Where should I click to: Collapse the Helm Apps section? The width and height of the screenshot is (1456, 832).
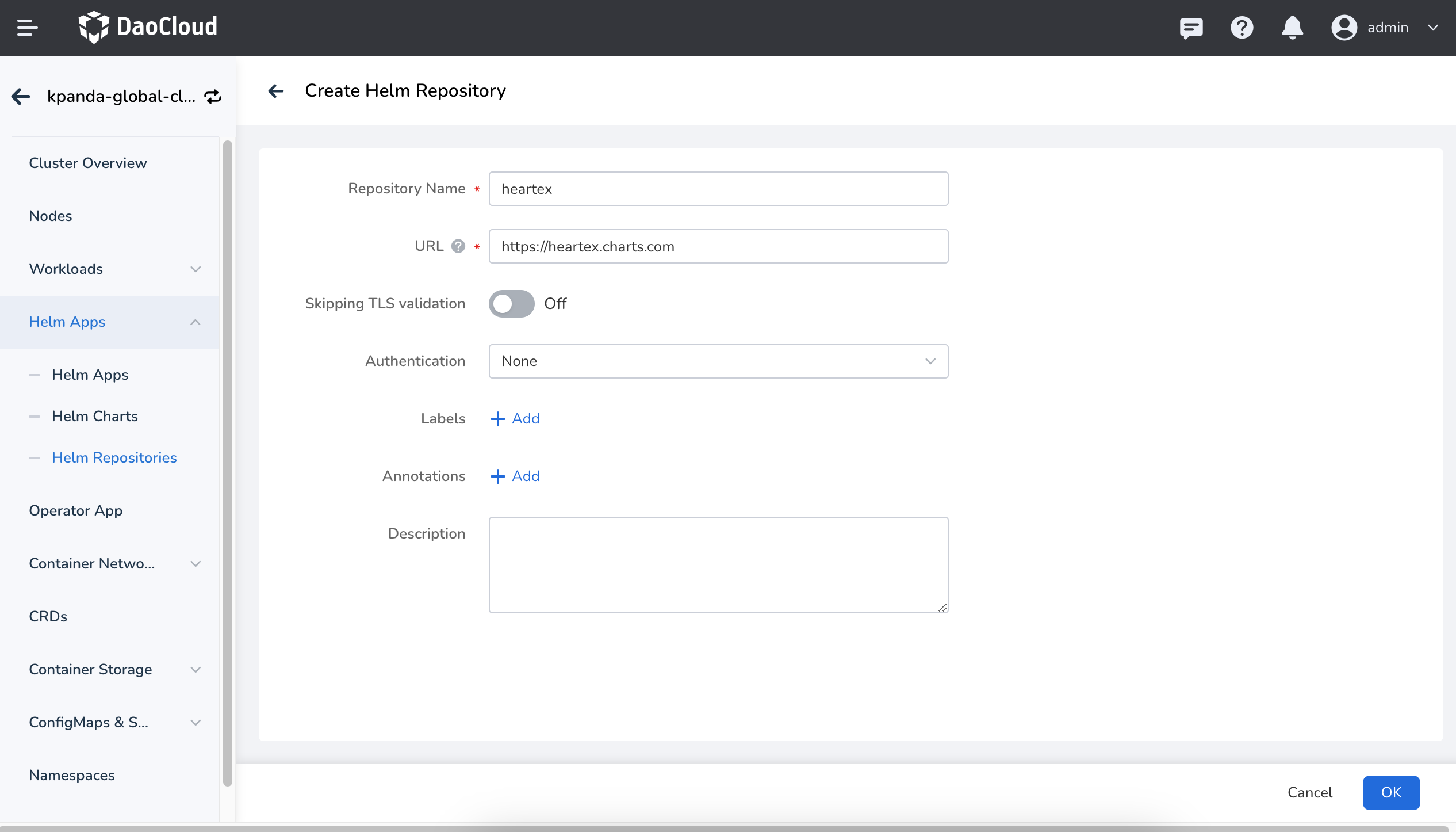(196, 322)
